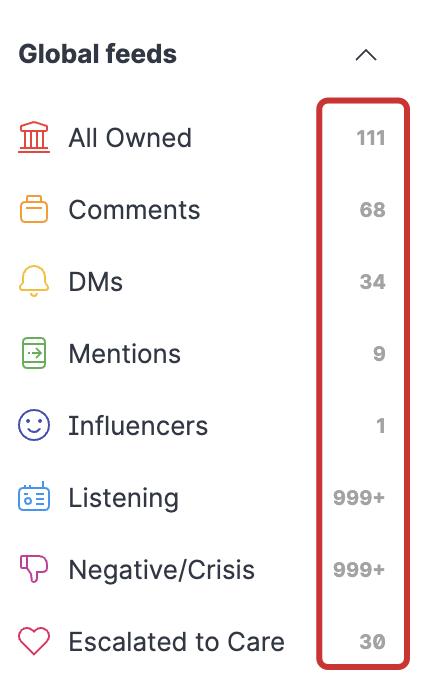
Task: Click the Influencers smiley face icon
Action: pos(34,425)
